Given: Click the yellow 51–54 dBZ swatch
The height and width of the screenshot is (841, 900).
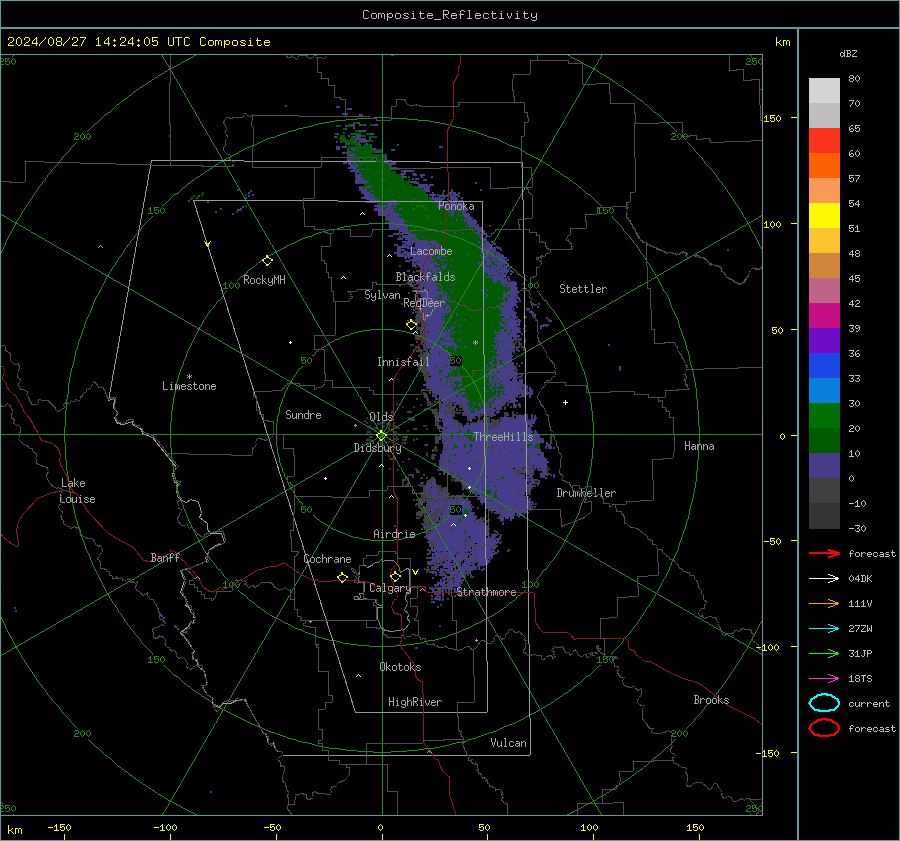Looking at the screenshot, I should coord(824,216).
